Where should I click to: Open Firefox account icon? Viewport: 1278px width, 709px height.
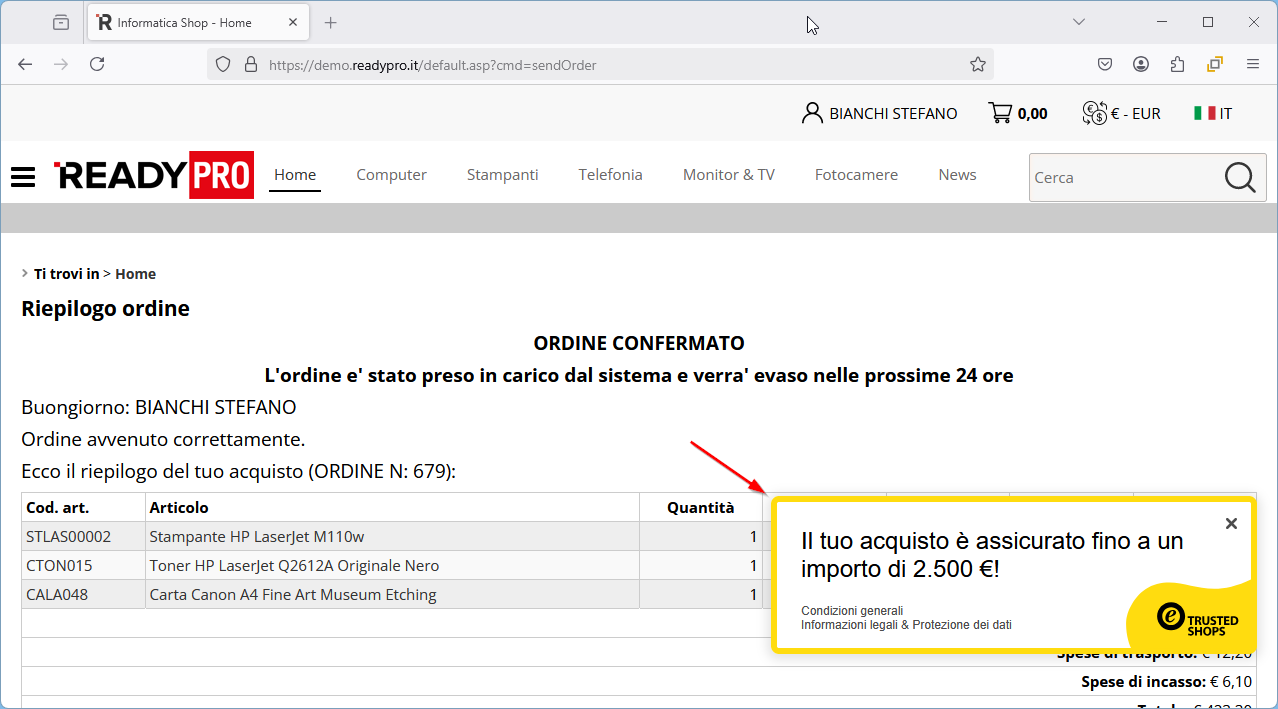click(x=1141, y=64)
